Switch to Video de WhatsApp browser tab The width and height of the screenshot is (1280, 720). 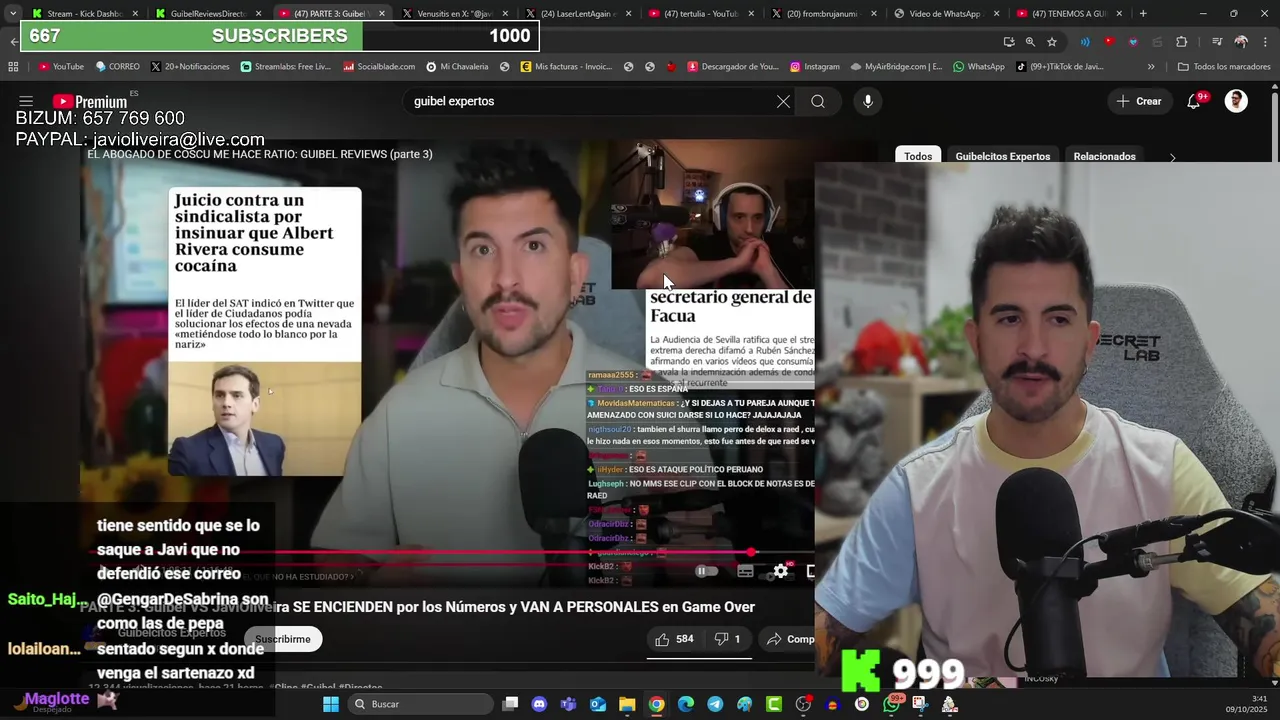(x=945, y=14)
